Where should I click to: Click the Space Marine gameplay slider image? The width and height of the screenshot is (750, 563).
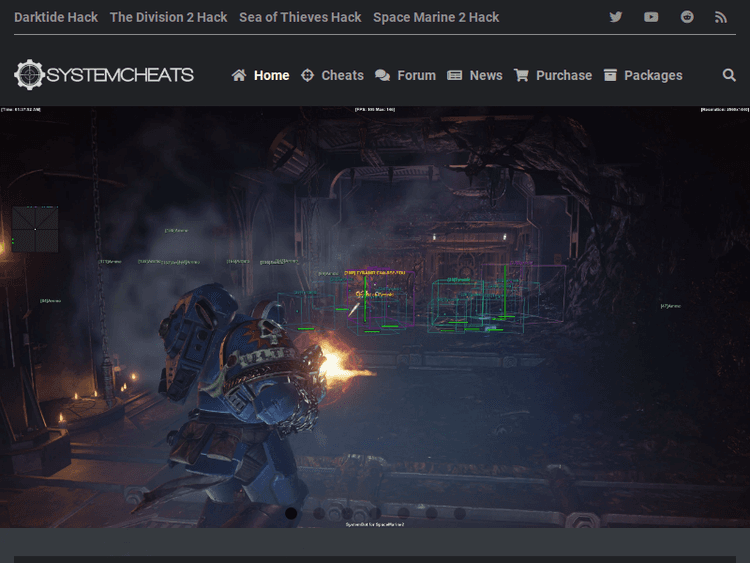point(375,320)
